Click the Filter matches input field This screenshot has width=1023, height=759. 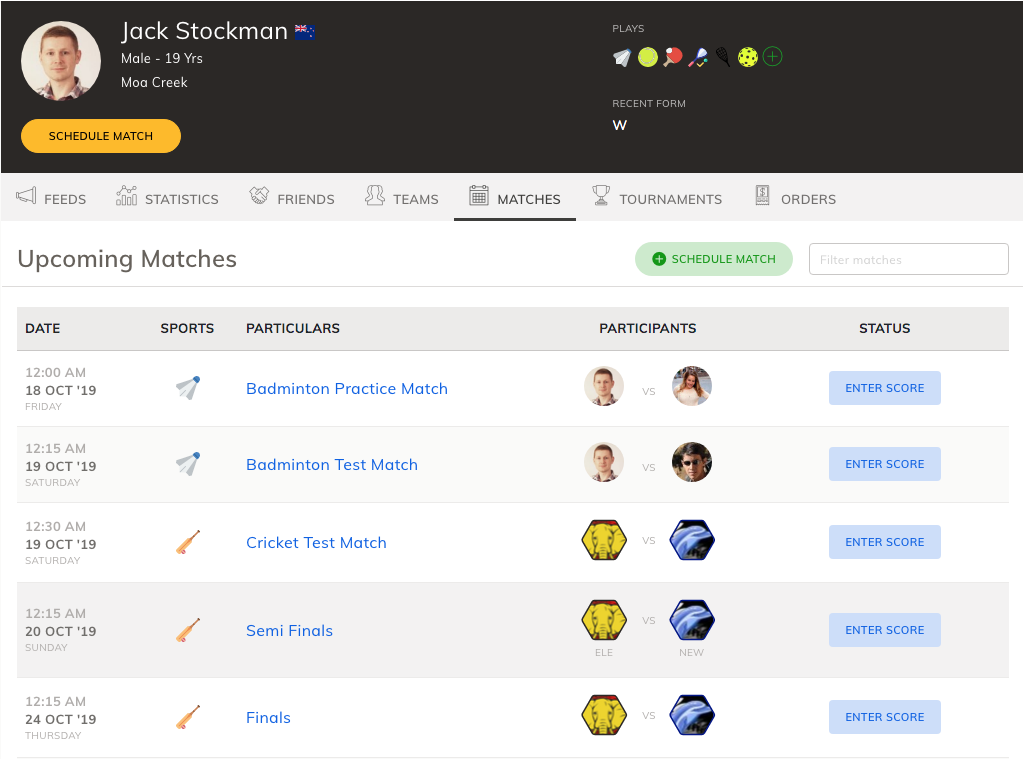909,259
